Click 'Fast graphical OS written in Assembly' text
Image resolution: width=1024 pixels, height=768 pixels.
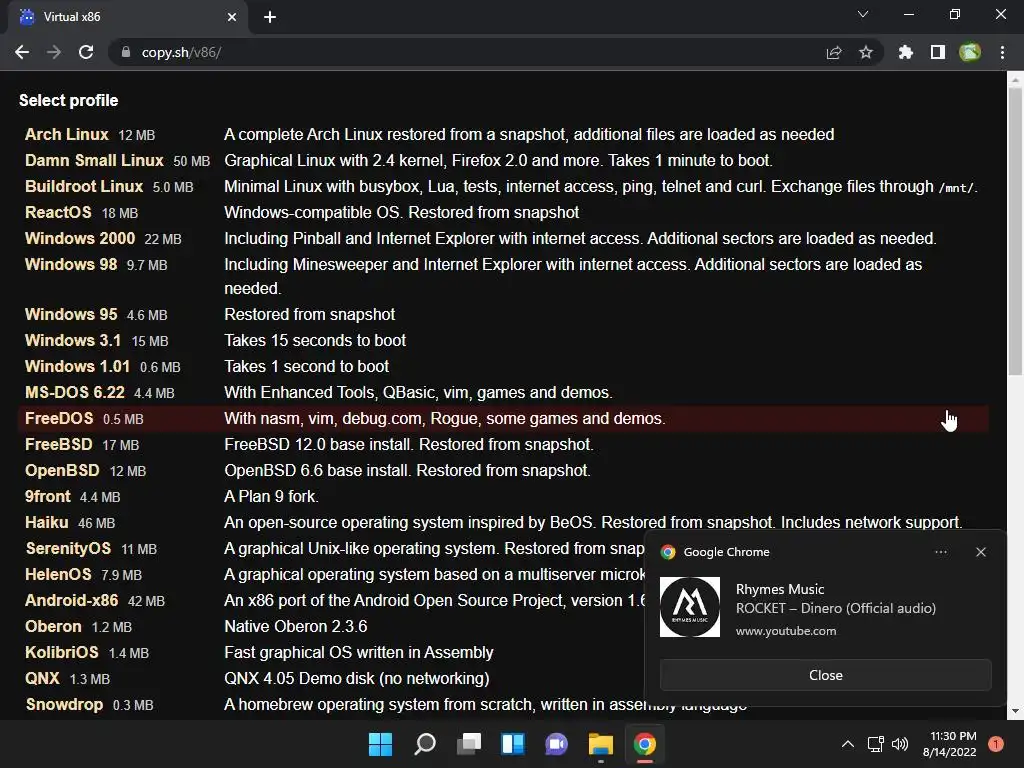[x=359, y=653]
